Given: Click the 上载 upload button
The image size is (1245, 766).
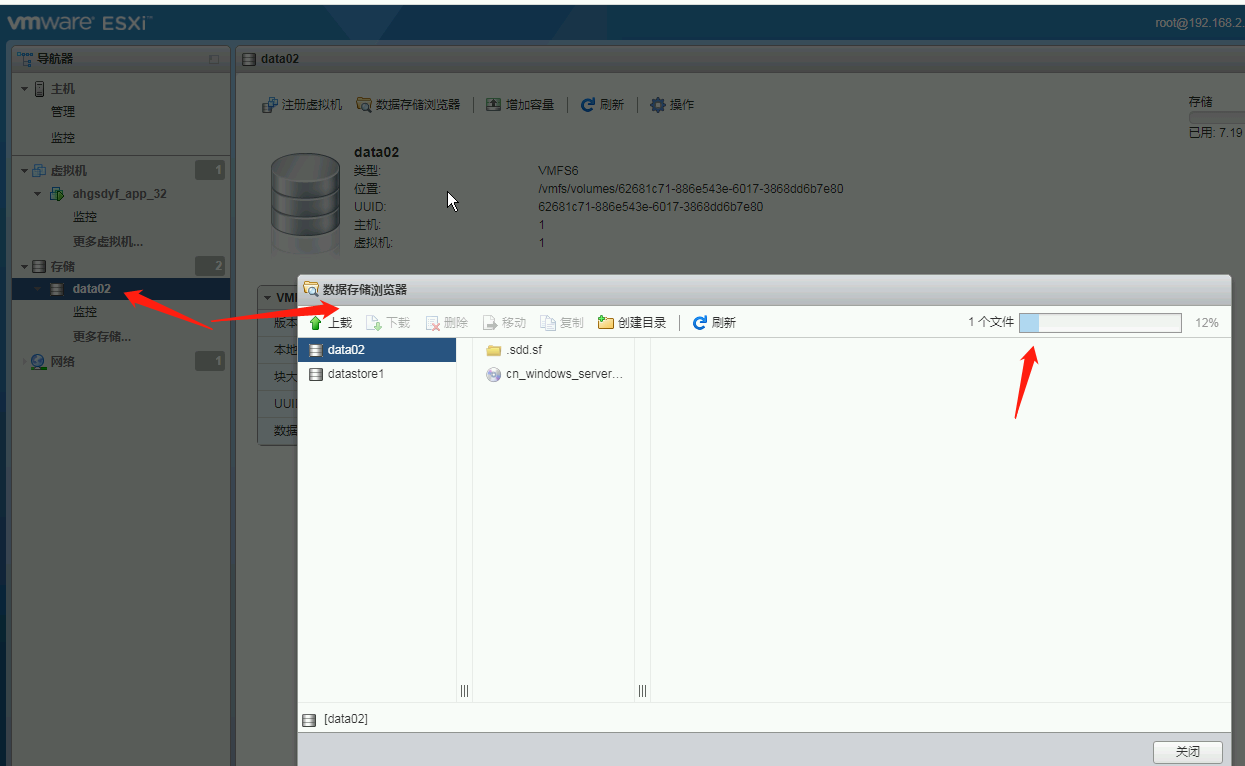Looking at the screenshot, I should [x=330, y=323].
